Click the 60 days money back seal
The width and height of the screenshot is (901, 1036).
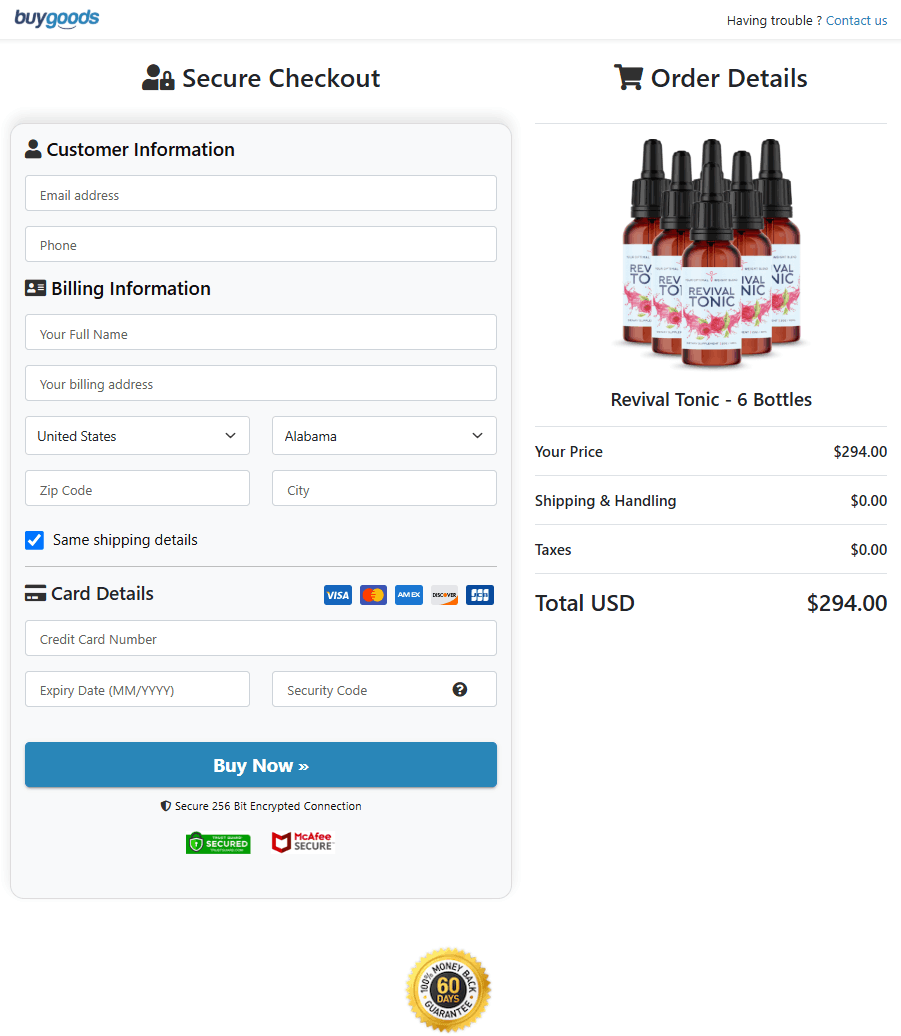449,990
